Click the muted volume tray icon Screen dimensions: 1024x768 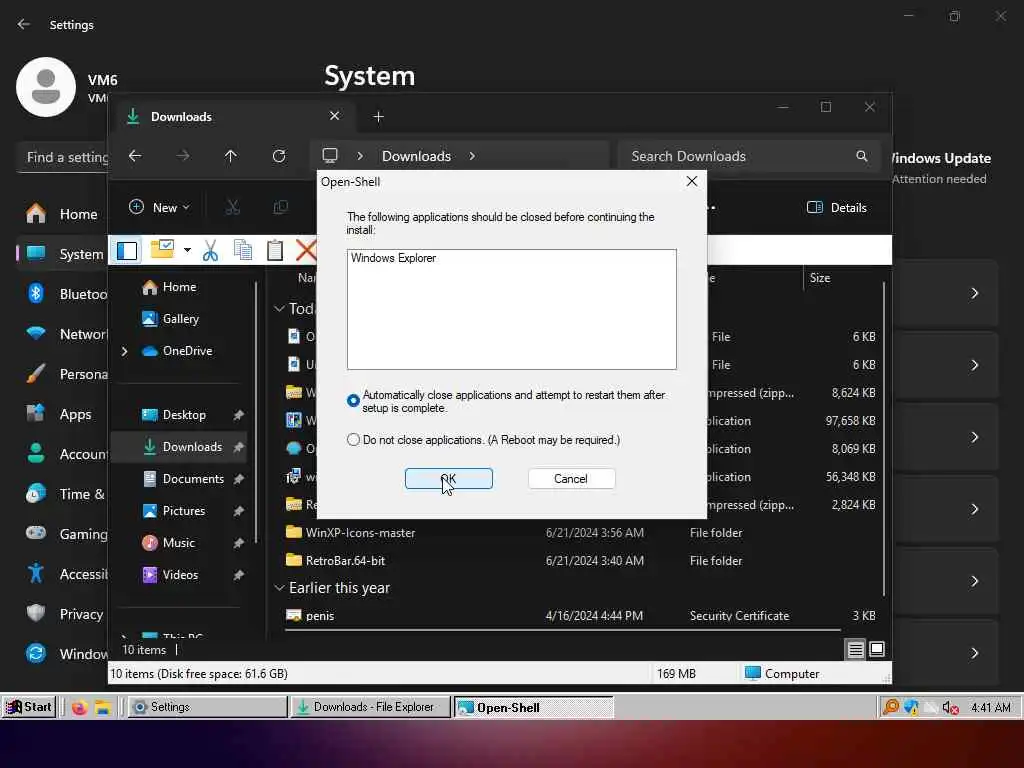click(x=950, y=707)
